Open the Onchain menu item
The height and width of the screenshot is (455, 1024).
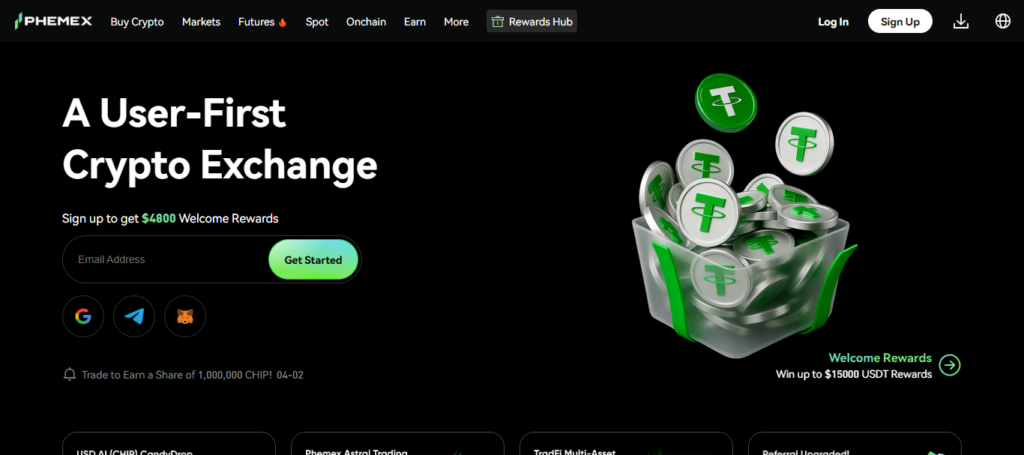366,22
